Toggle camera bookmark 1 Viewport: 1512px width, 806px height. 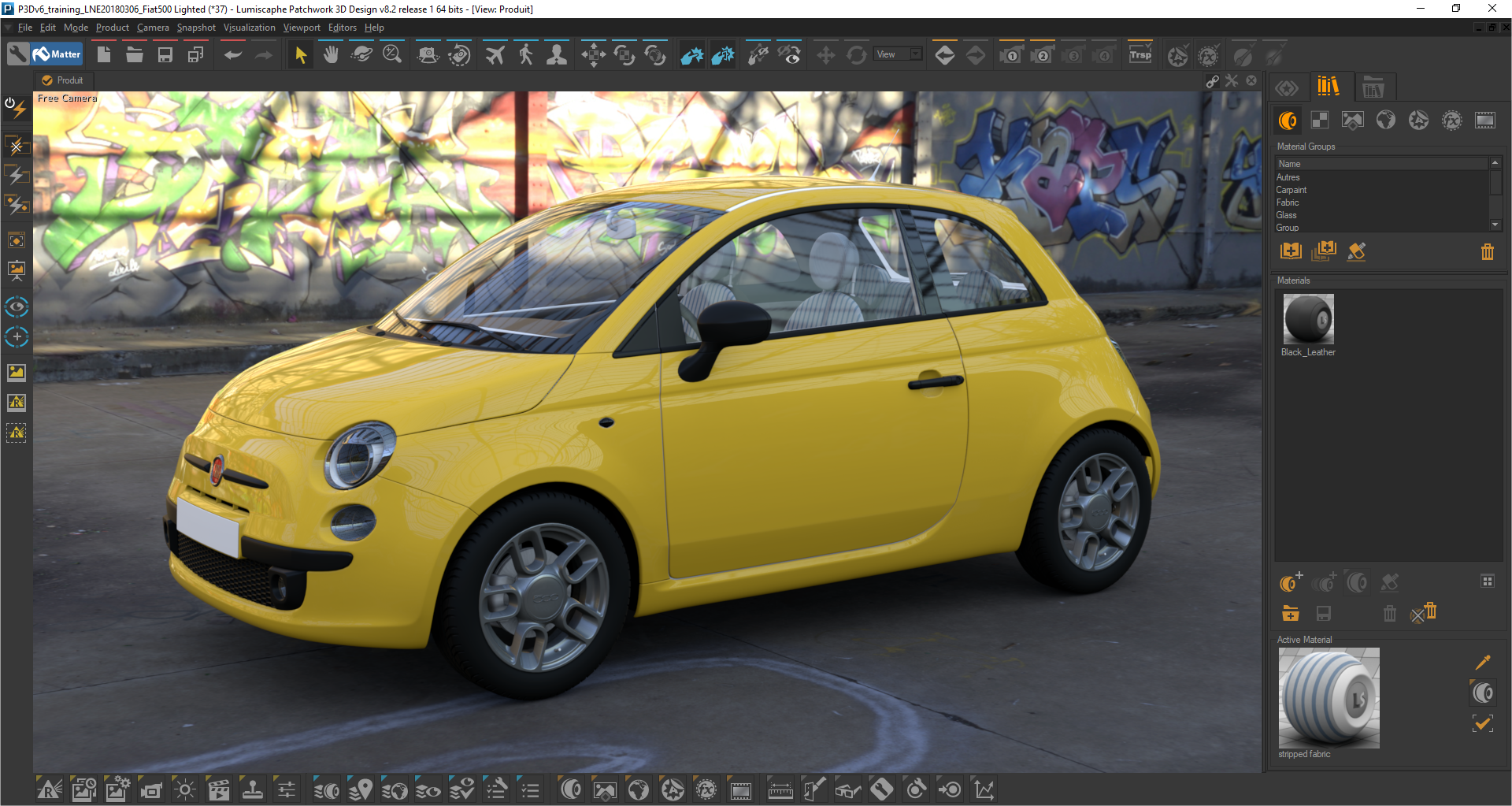click(x=1011, y=55)
